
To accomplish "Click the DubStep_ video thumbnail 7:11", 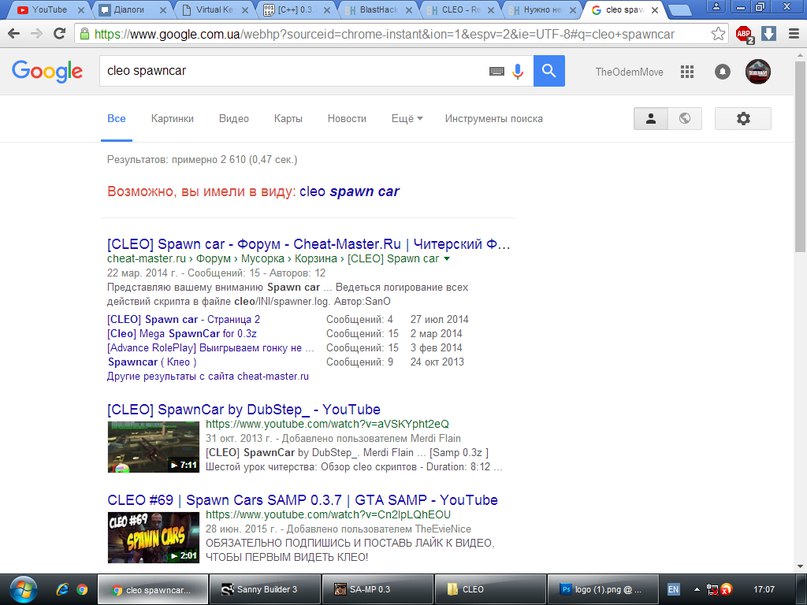I will (x=153, y=447).
